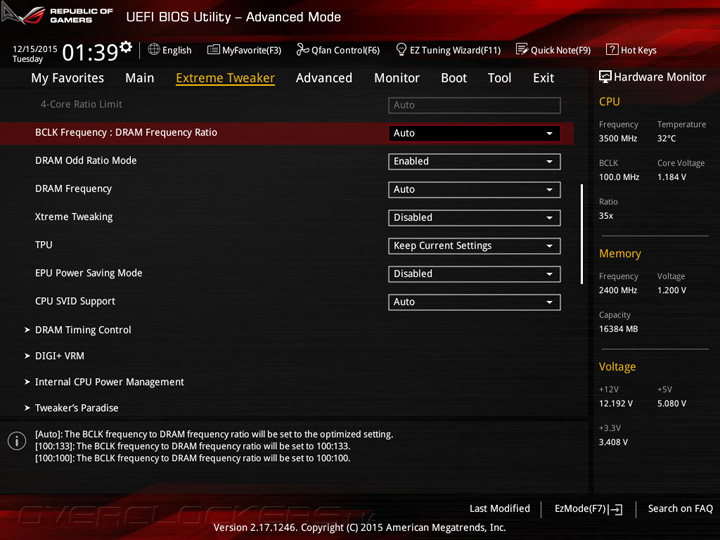Switch to the Monitor tab
This screenshot has width=720, height=540.
coord(397,78)
